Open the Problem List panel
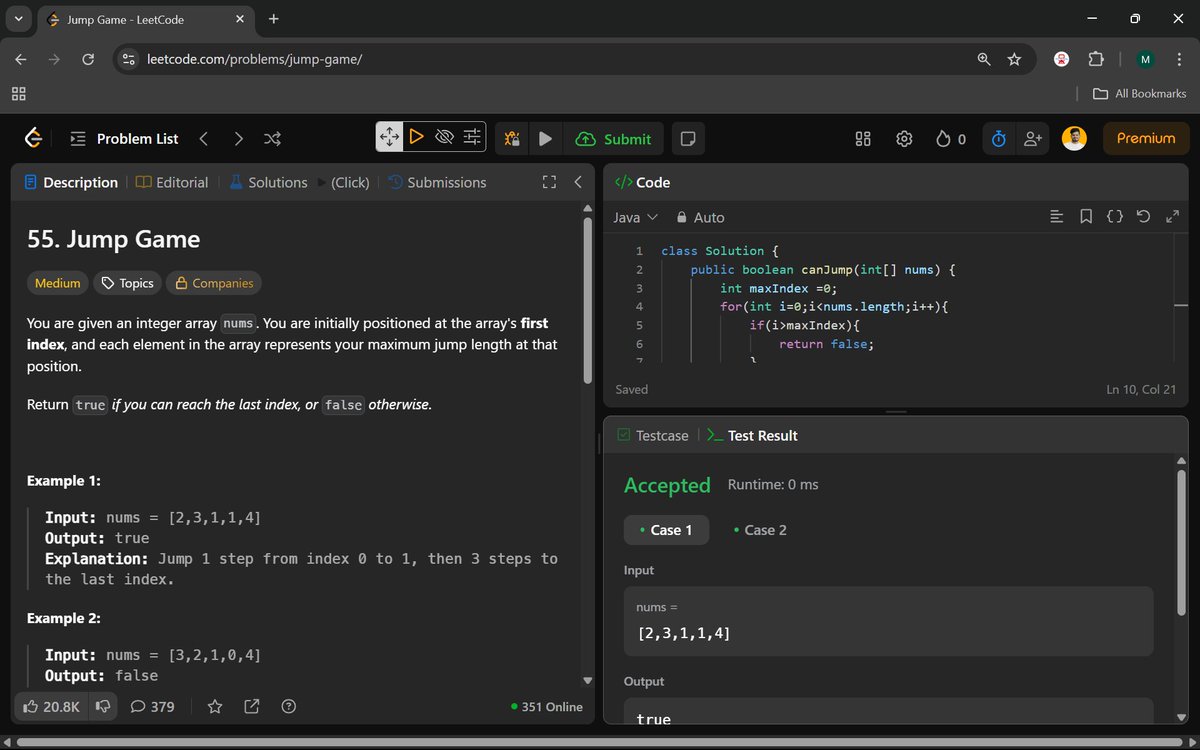Viewport: 1200px width, 750px height. pyautogui.click(x=124, y=139)
